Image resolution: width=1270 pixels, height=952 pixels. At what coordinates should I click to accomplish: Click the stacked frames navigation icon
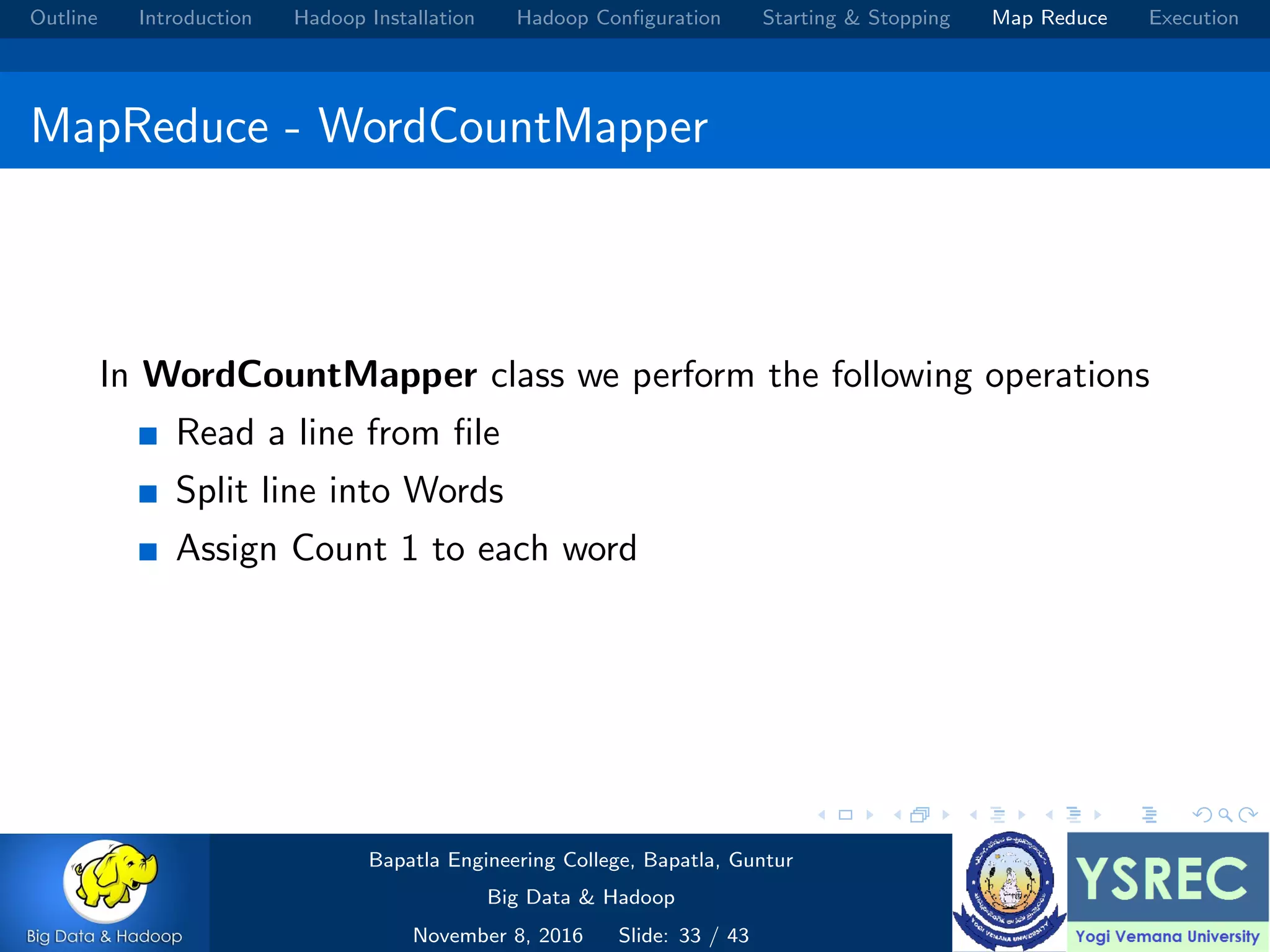point(920,815)
